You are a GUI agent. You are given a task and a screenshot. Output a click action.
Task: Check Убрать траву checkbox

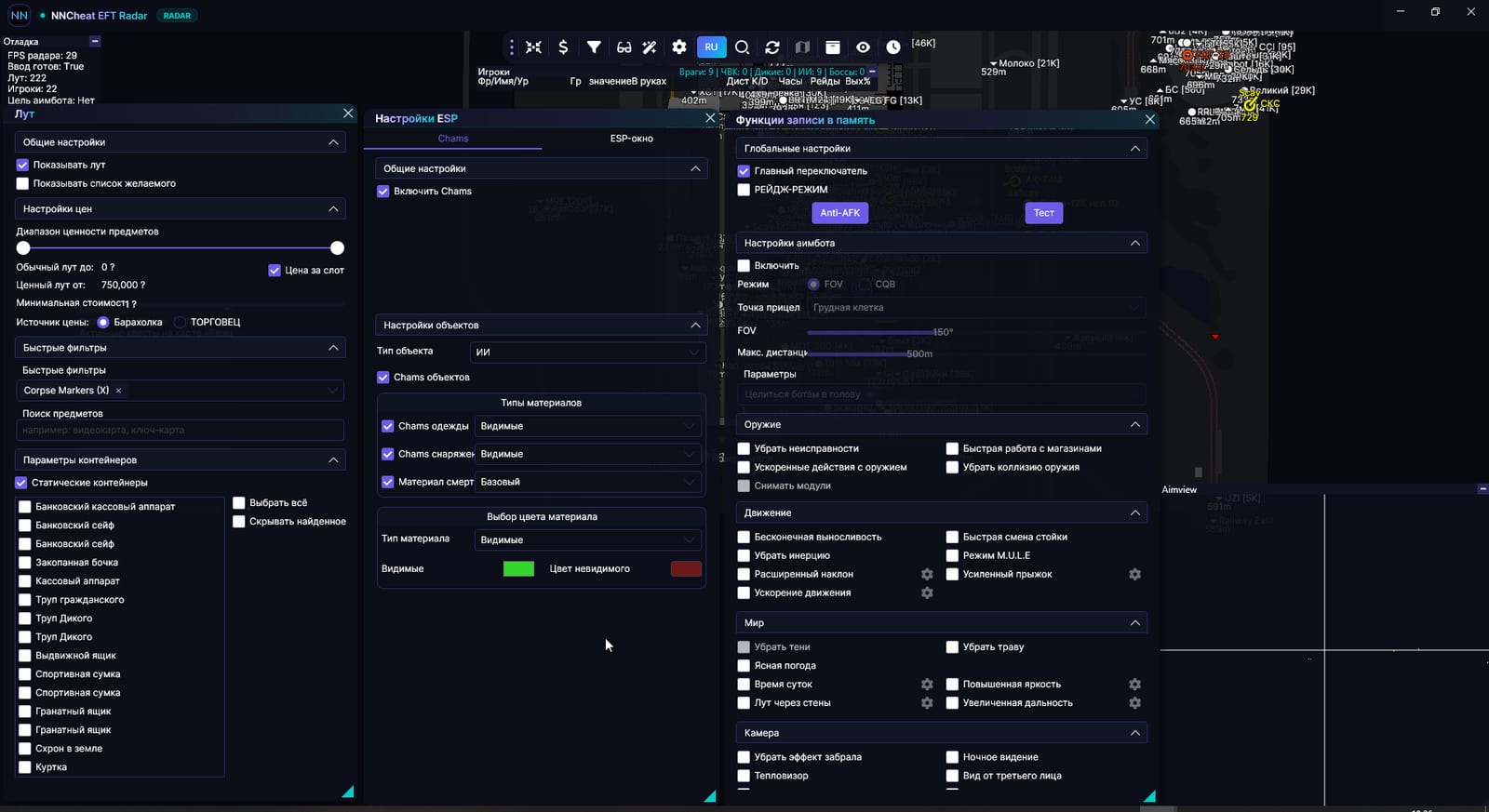(952, 647)
